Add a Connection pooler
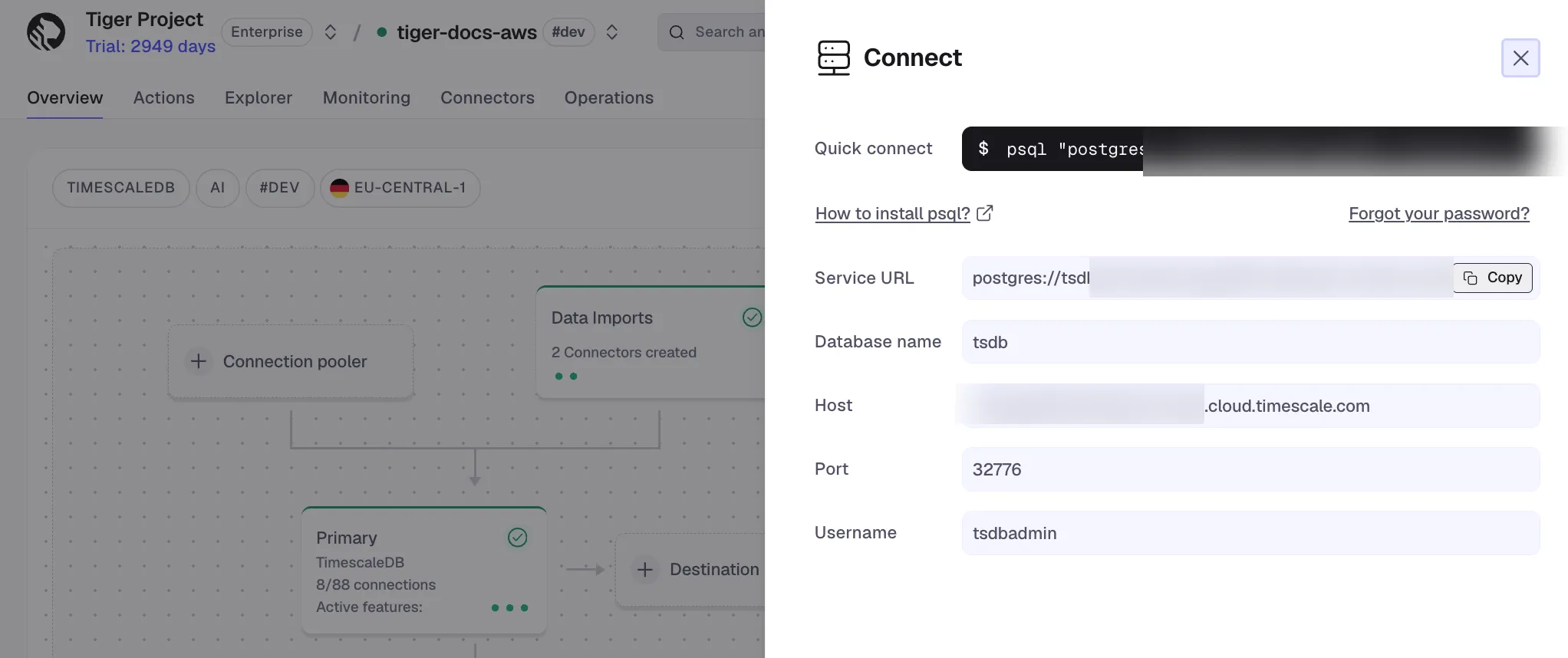Screen dimensions: 1568x658 tap(291, 361)
